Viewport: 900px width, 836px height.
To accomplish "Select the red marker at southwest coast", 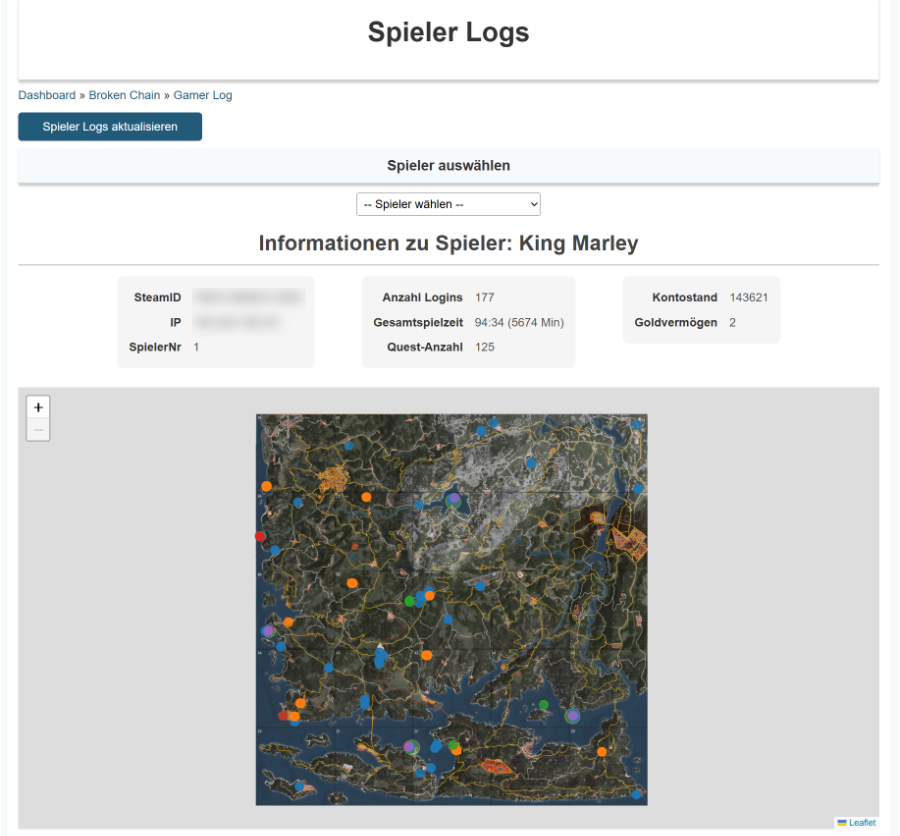I will coord(283,715).
